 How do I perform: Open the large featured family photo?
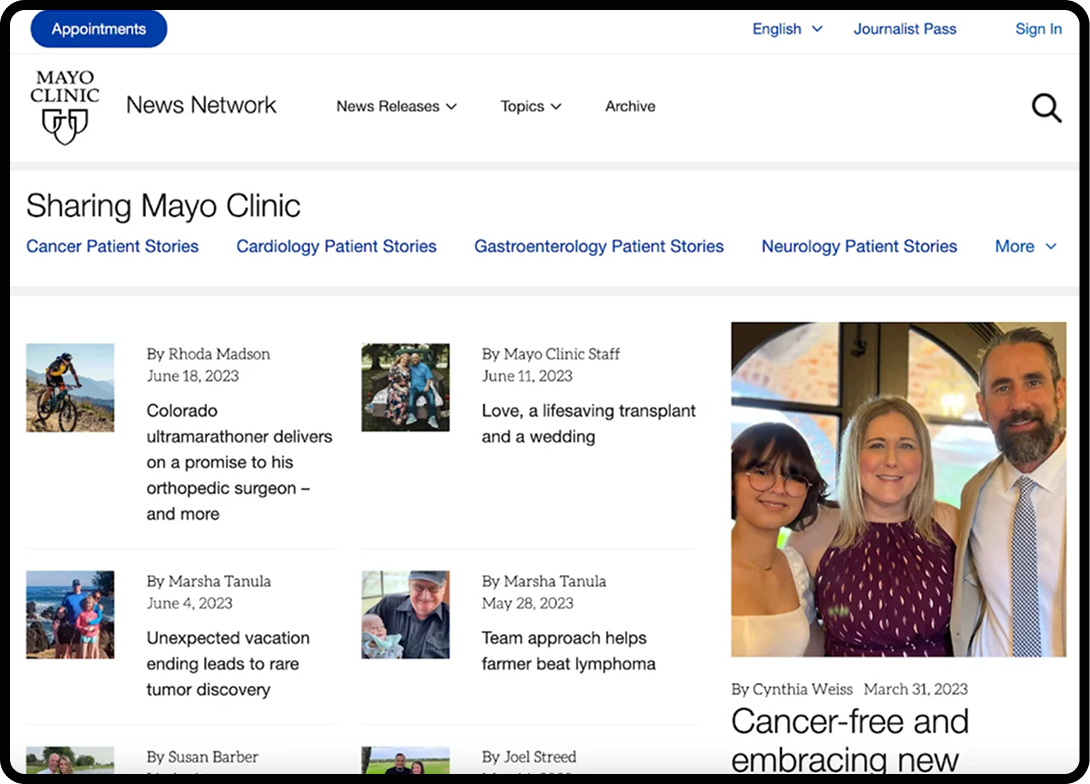click(898, 489)
